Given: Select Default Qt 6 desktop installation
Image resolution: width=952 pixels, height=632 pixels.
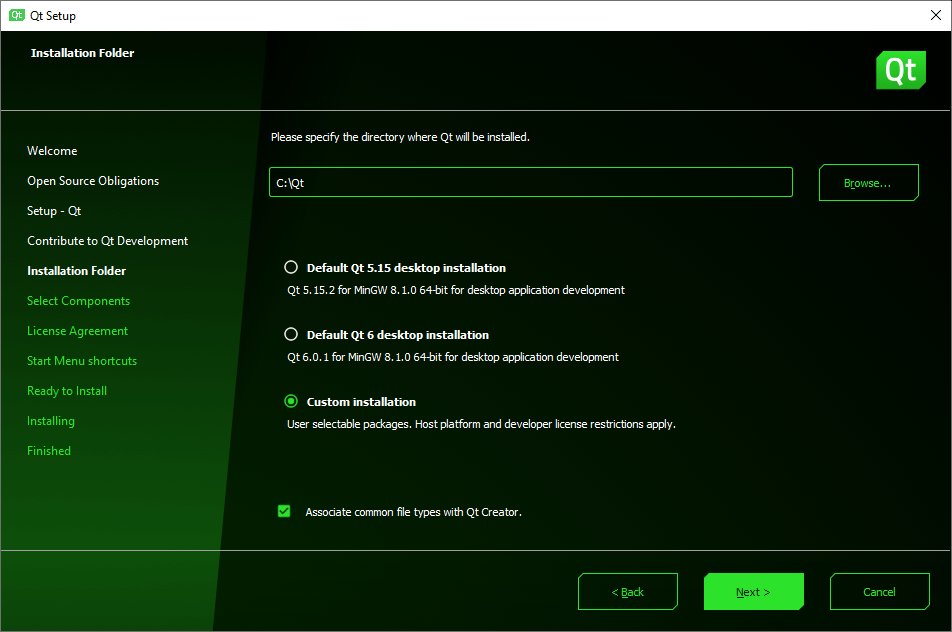Looking at the screenshot, I should pyautogui.click(x=291, y=334).
